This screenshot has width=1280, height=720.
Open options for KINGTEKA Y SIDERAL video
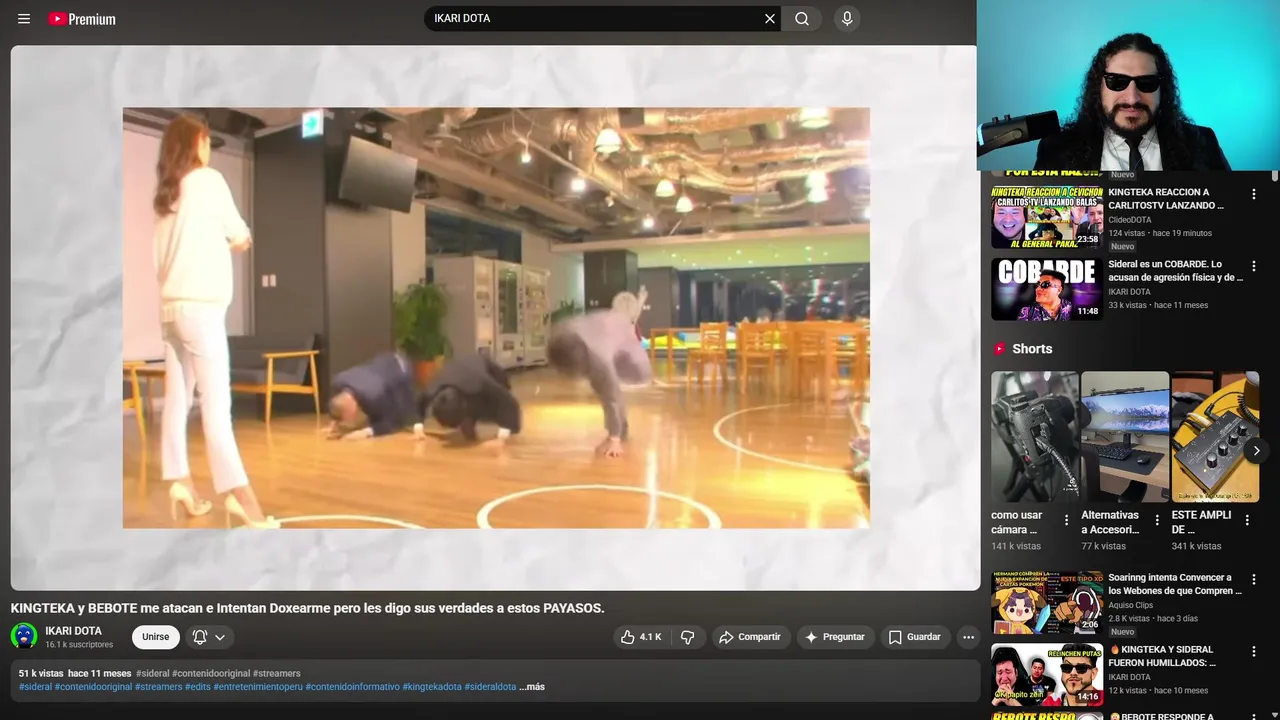[x=1254, y=652]
